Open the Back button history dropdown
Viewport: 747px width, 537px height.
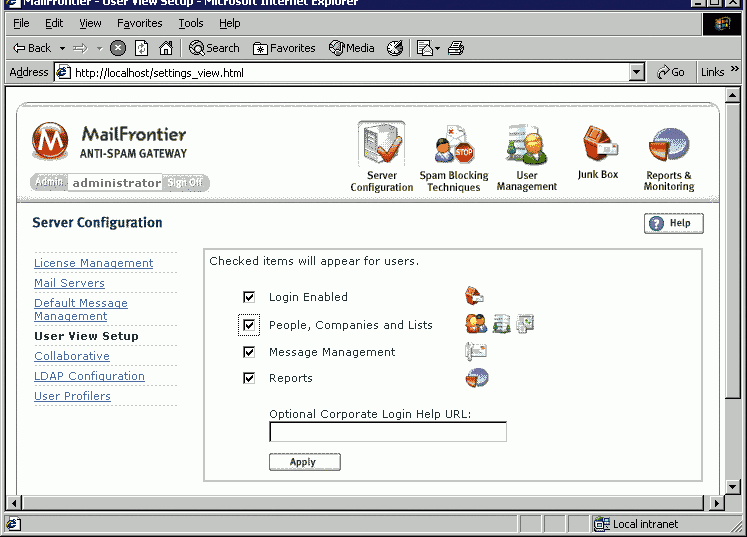coord(62,49)
